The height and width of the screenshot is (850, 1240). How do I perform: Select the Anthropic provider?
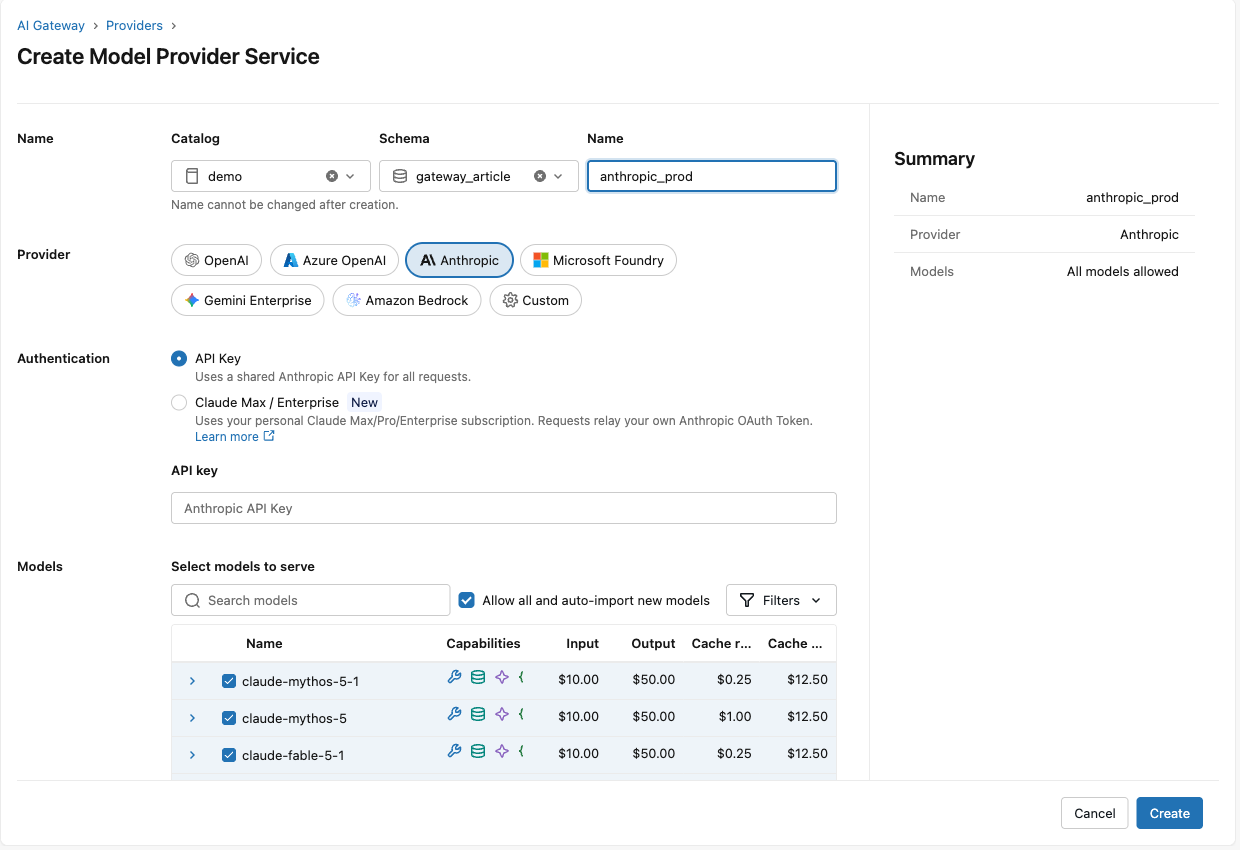click(459, 260)
